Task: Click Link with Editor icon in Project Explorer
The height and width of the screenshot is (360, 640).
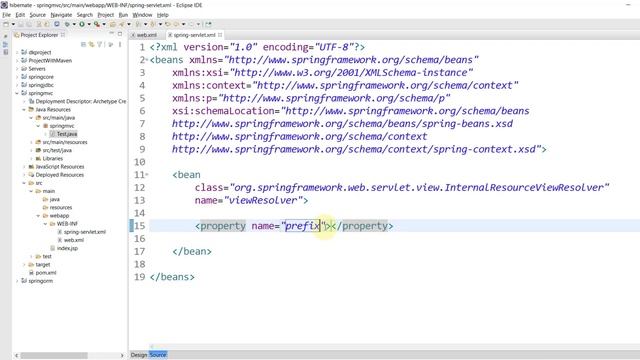Action: point(91,44)
